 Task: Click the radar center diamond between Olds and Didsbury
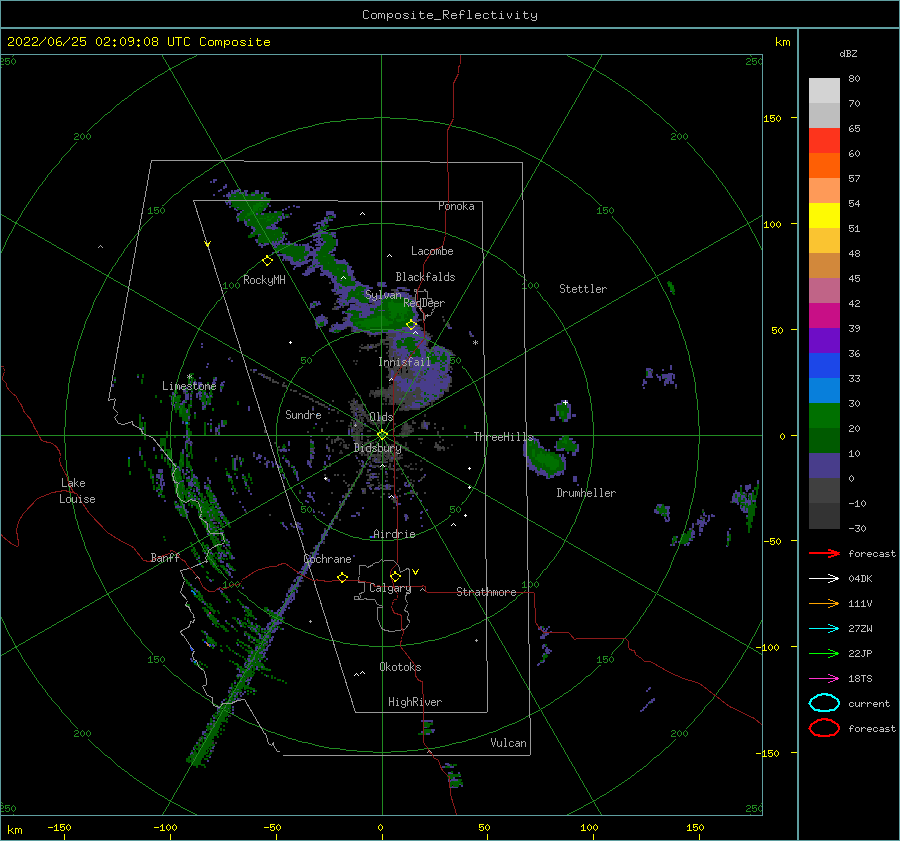tap(382, 435)
